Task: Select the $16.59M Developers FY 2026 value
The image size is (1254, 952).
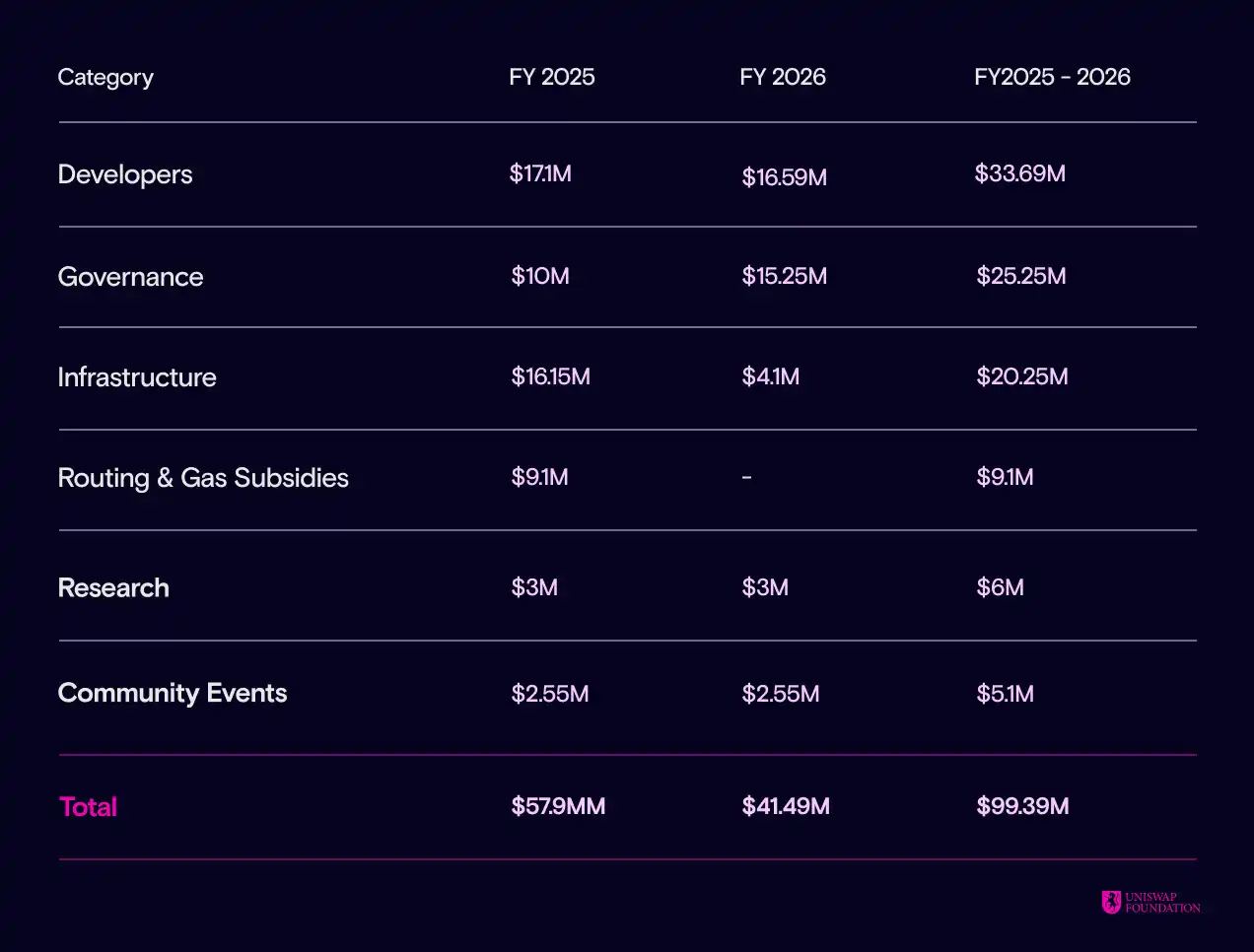Action: 784,177
